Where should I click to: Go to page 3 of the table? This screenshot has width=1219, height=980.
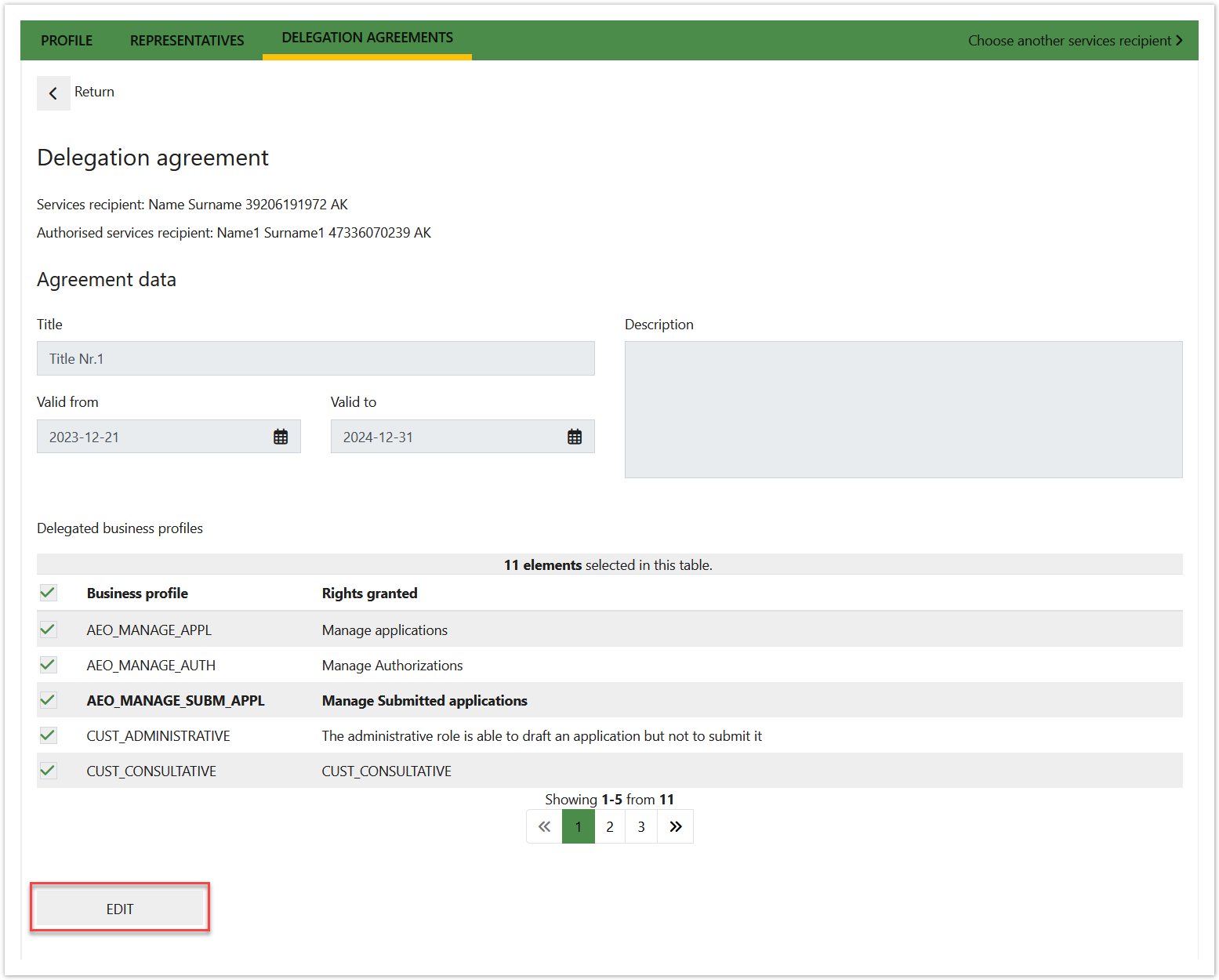[x=641, y=826]
